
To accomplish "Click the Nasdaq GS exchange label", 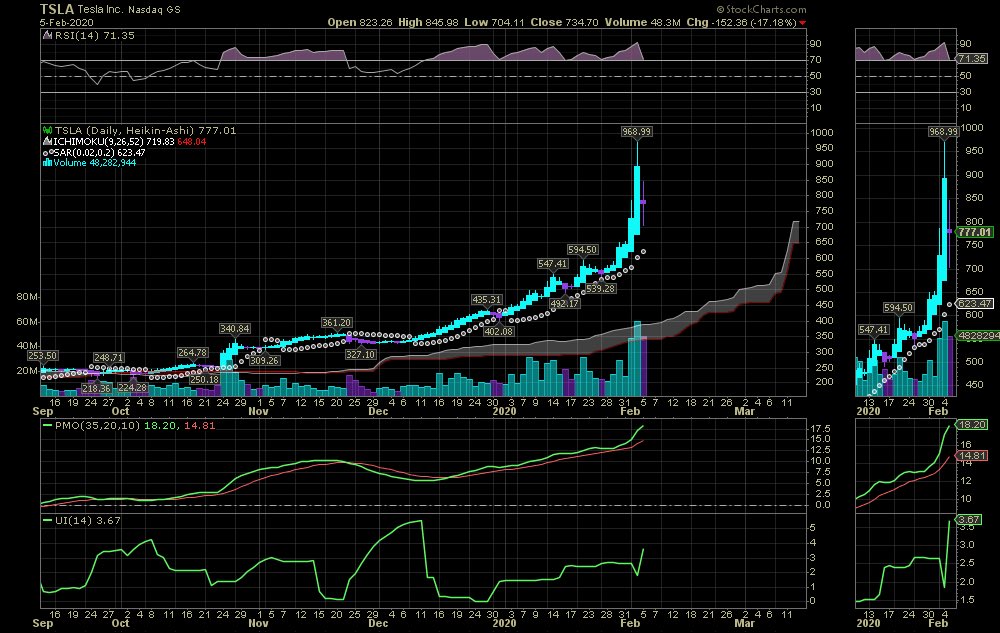I will (x=154, y=10).
